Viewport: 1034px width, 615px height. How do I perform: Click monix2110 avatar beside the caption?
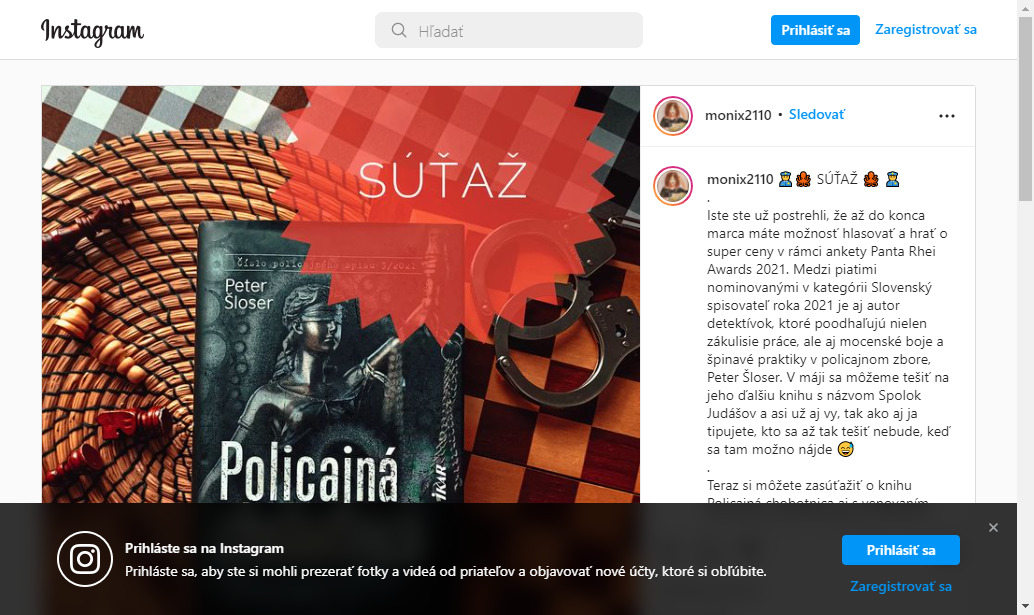pos(673,186)
